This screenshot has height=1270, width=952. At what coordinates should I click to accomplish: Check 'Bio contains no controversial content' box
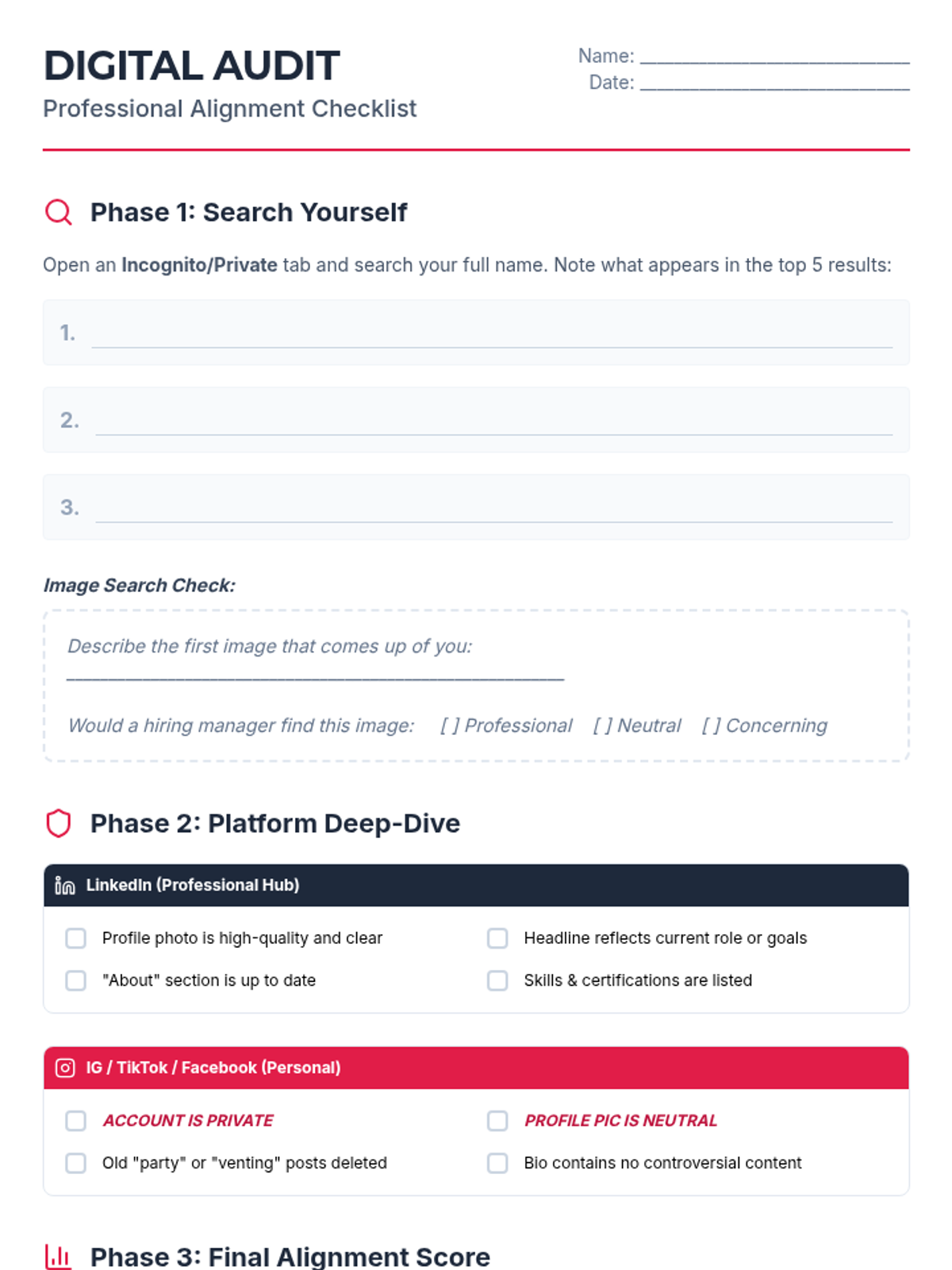click(x=497, y=1163)
